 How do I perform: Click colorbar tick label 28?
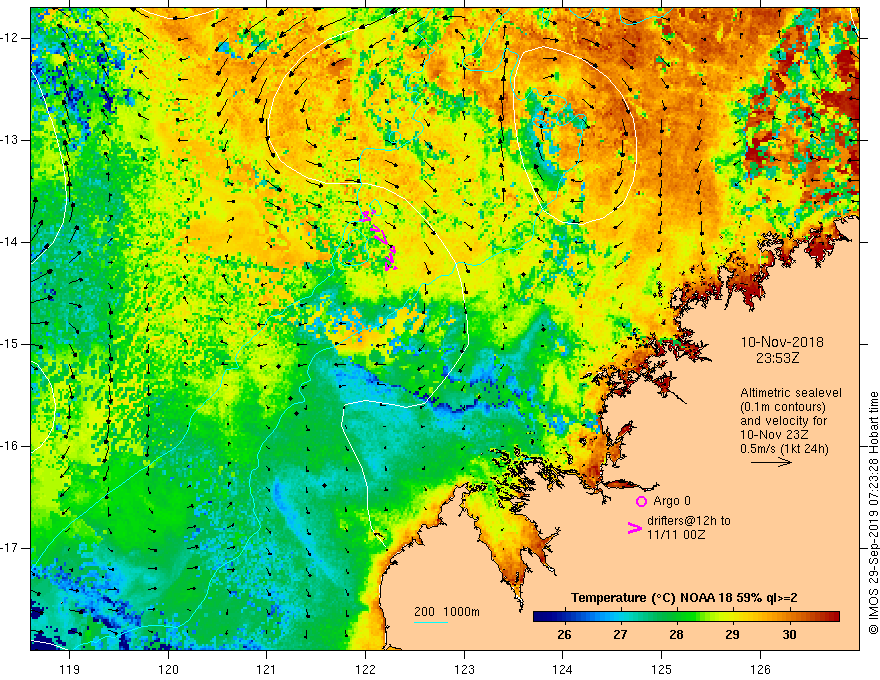[x=676, y=635]
